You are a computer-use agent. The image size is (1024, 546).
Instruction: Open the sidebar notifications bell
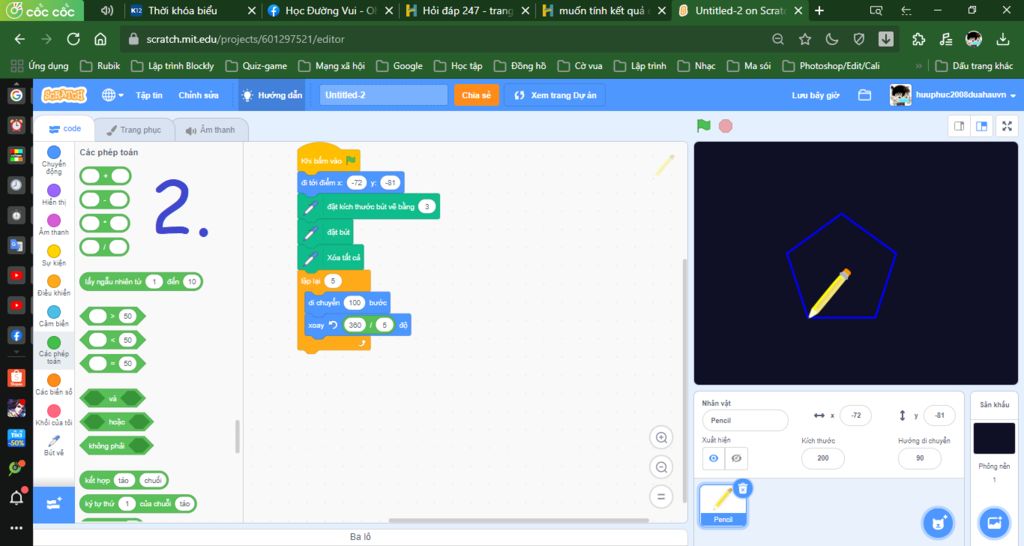[x=16, y=498]
